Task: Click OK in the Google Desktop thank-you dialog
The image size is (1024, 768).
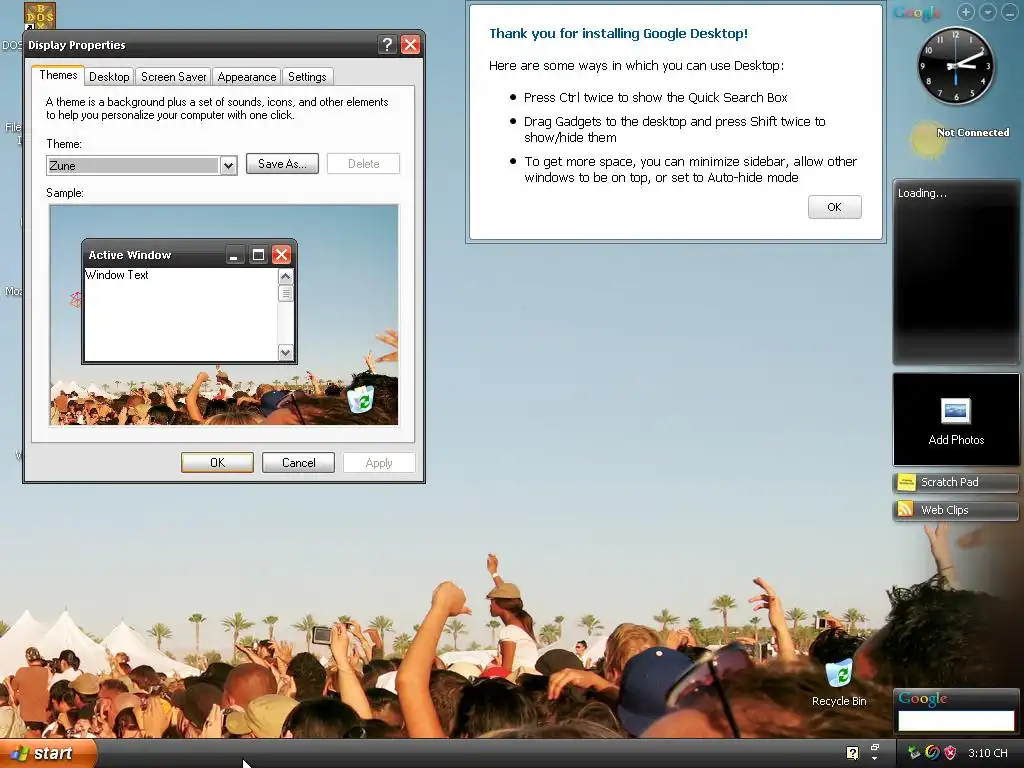Action: tap(835, 207)
